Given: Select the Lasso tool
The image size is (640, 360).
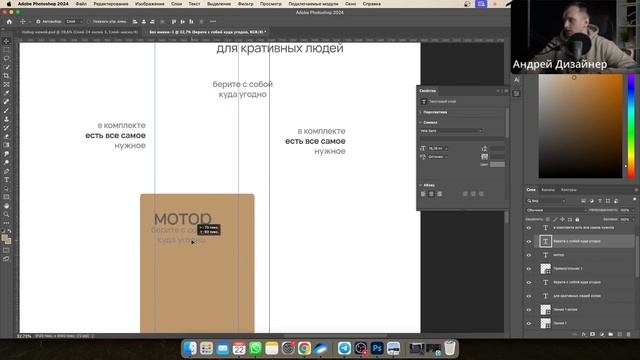Looking at the screenshot, I should pos(7,58).
